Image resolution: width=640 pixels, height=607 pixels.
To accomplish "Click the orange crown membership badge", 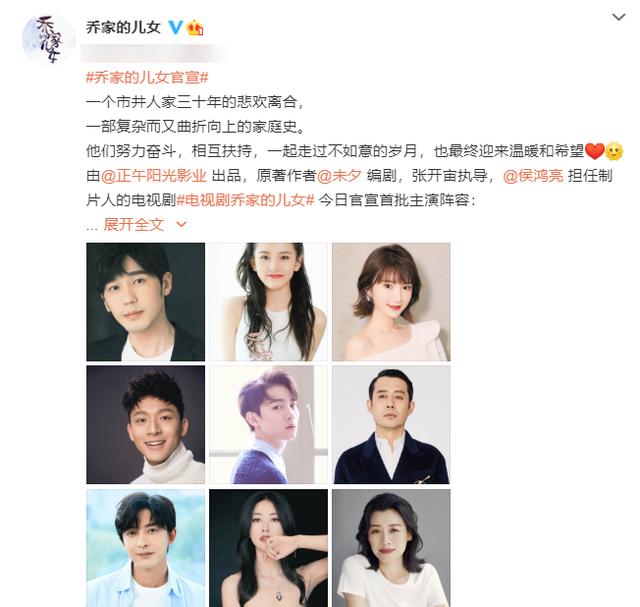I will click(x=195, y=28).
